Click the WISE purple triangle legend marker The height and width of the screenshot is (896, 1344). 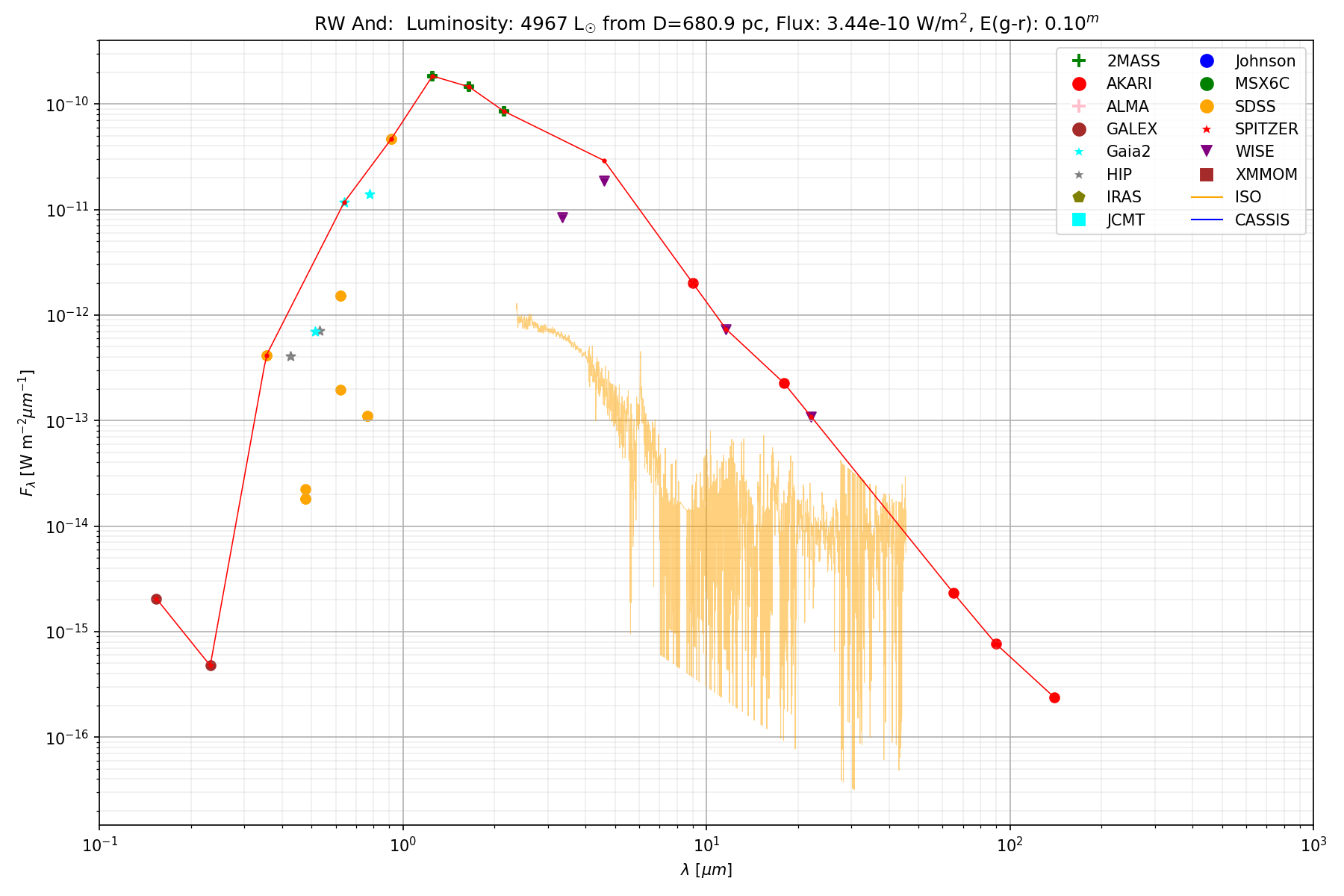[1206, 152]
